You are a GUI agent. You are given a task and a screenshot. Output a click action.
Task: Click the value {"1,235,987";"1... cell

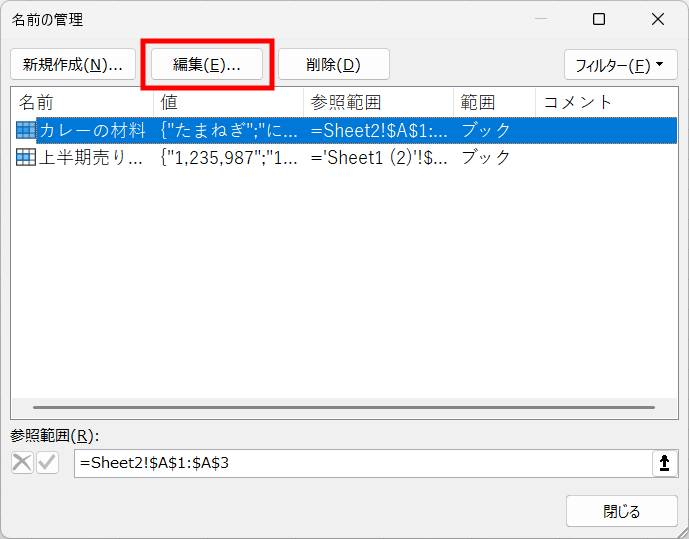tap(228, 157)
